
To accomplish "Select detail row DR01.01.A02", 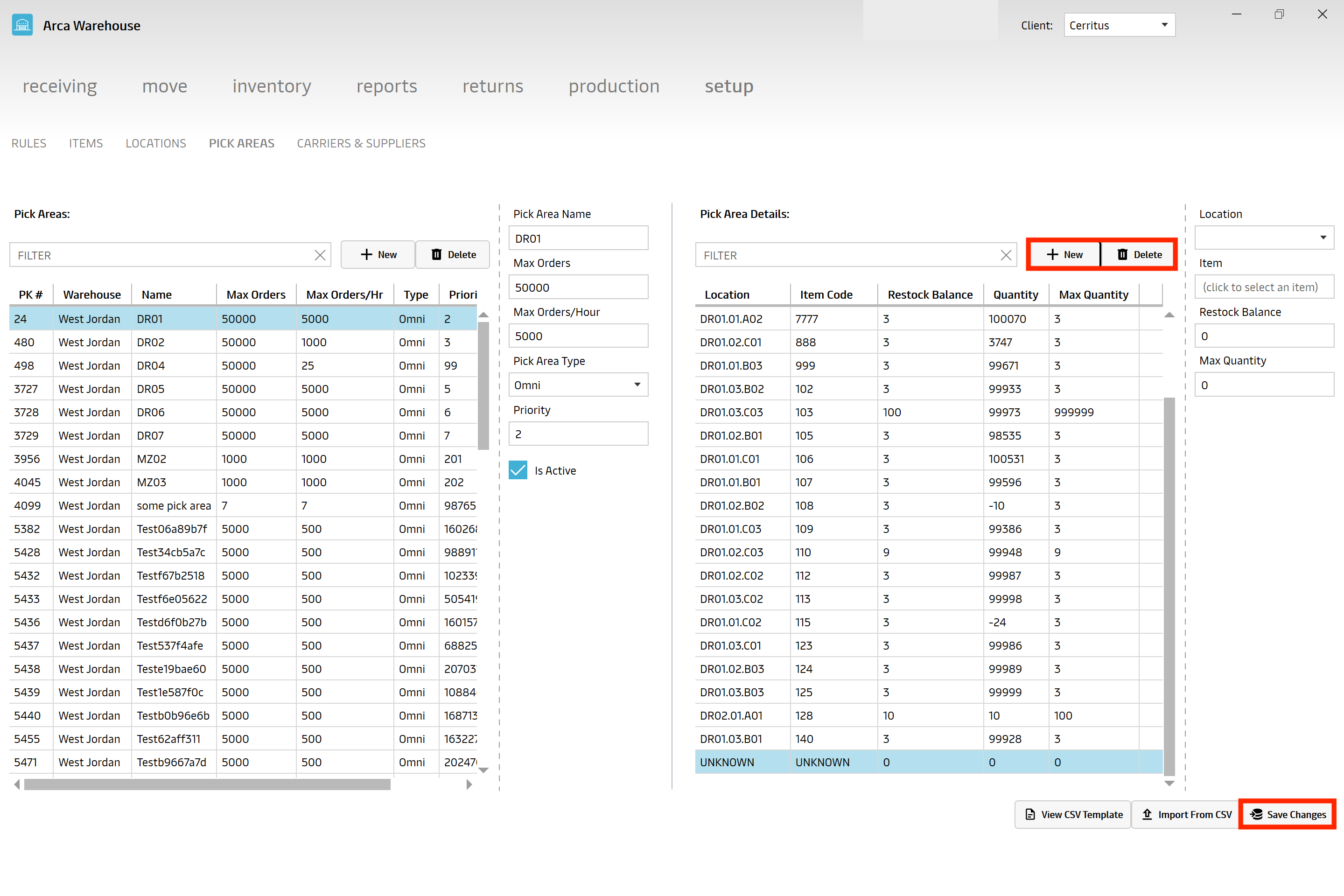I will 929,319.
